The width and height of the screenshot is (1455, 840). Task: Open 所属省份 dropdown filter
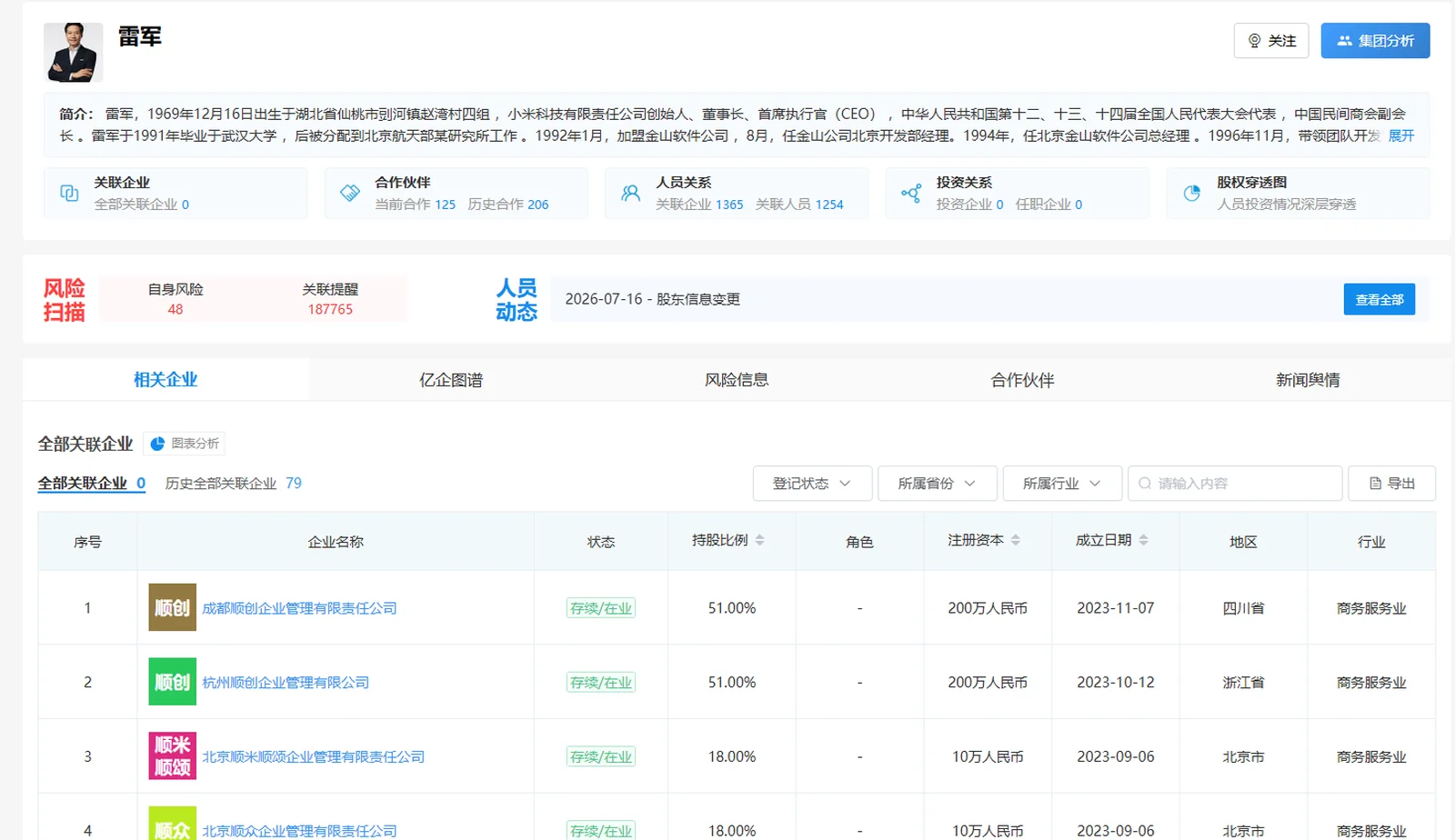pyautogui.click(x=937, y=484)
